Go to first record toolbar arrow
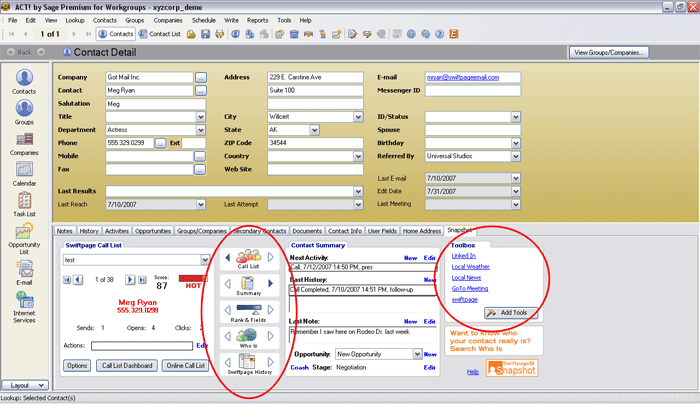This screenshot has width=700, height=404. tap(12, 34)
